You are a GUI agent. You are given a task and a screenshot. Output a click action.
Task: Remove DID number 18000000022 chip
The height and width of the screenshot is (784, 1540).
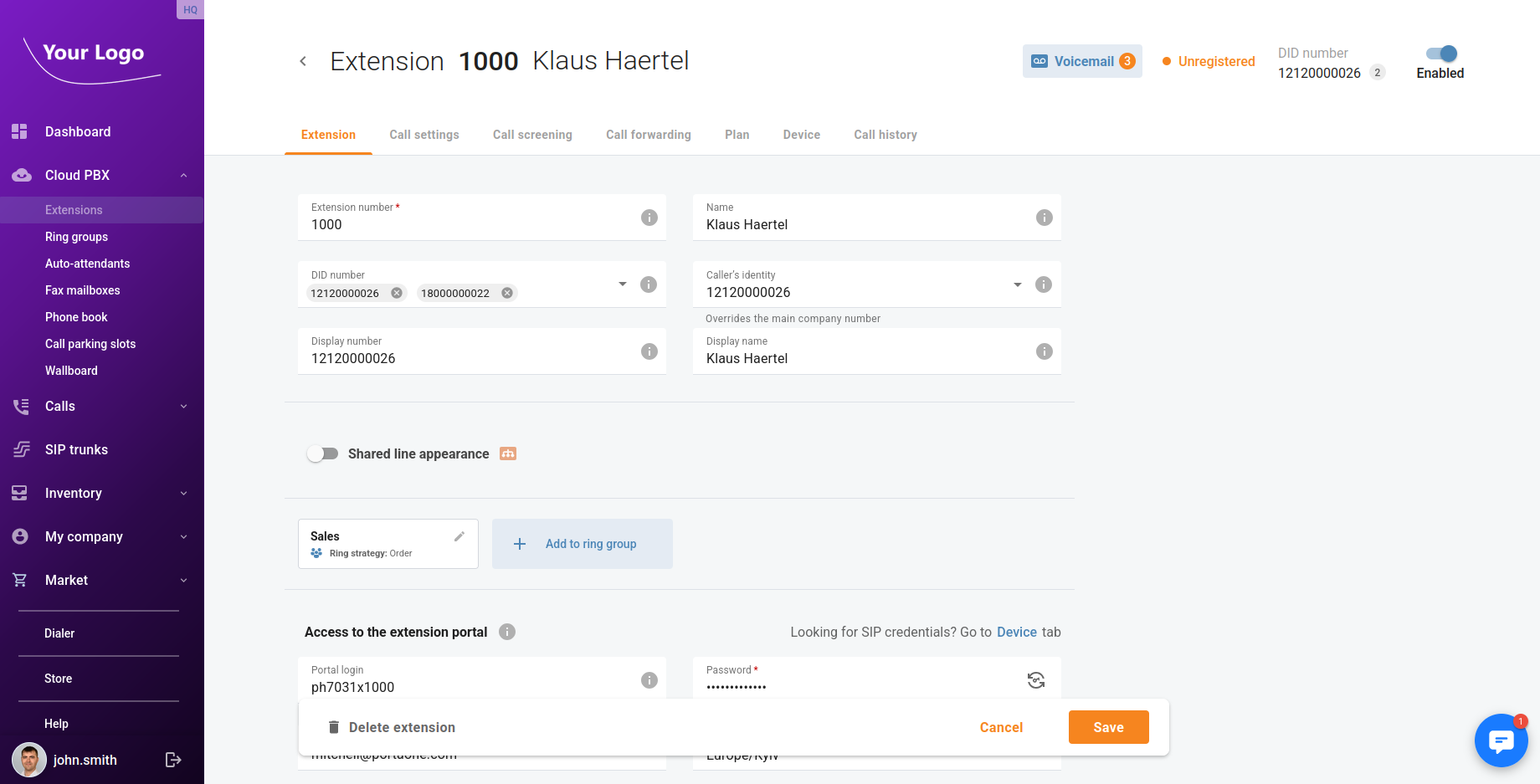(507, 293)
